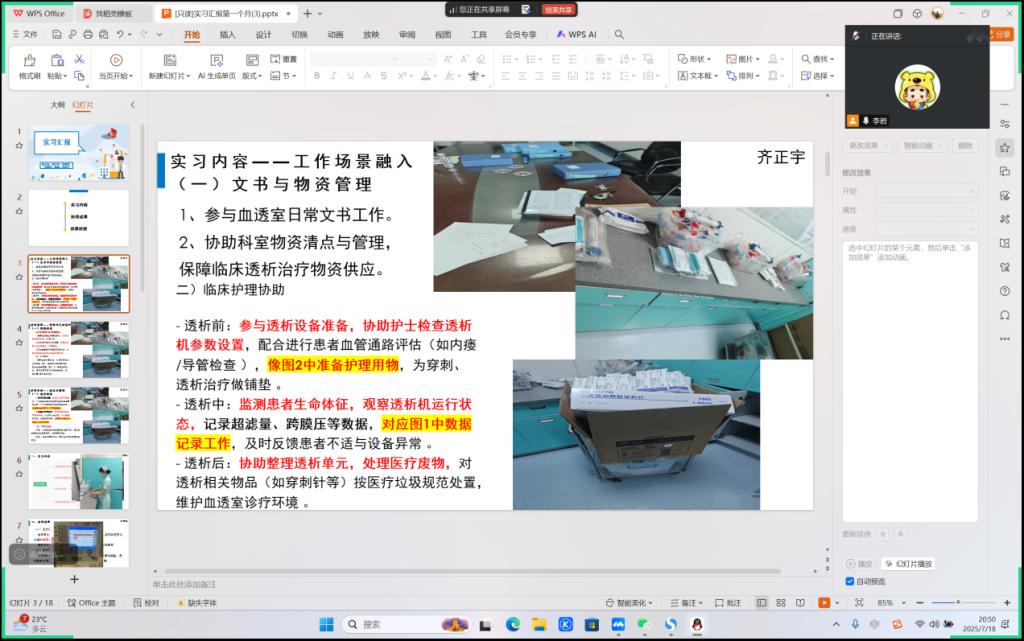
Task: Start slideshow with 当页开始 icon
Action: click(116, 61)
